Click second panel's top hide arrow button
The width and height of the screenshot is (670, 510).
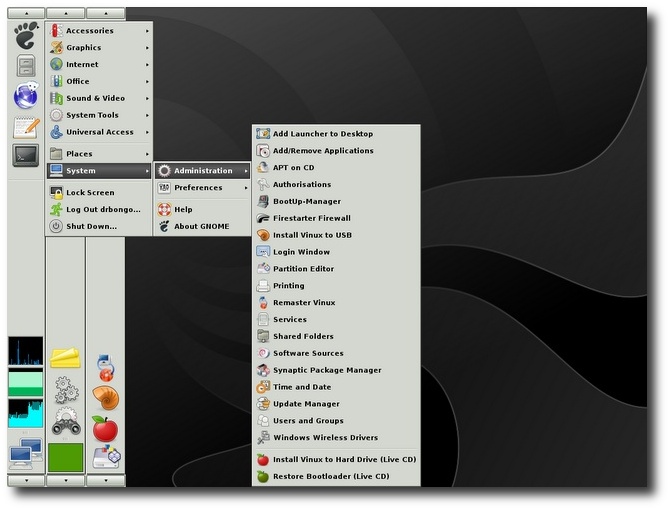coord(65,13)
